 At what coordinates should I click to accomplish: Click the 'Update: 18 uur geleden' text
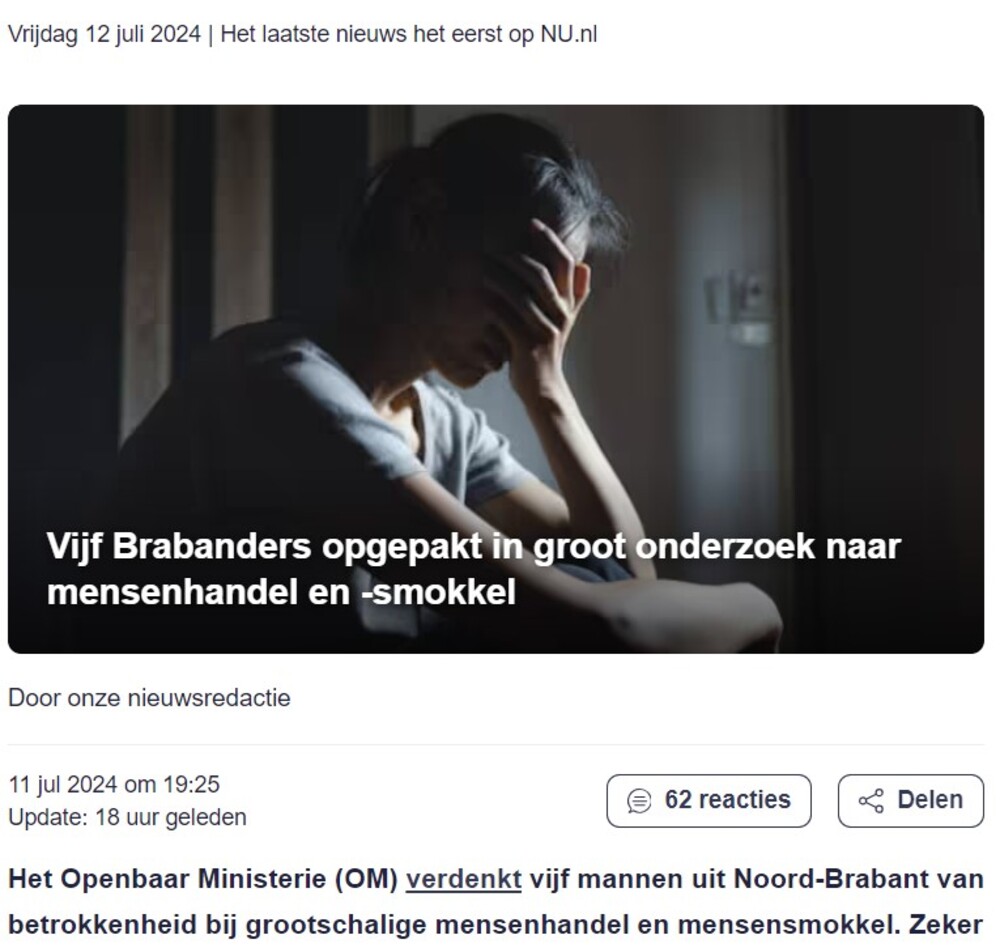click(x=128, y=817)
